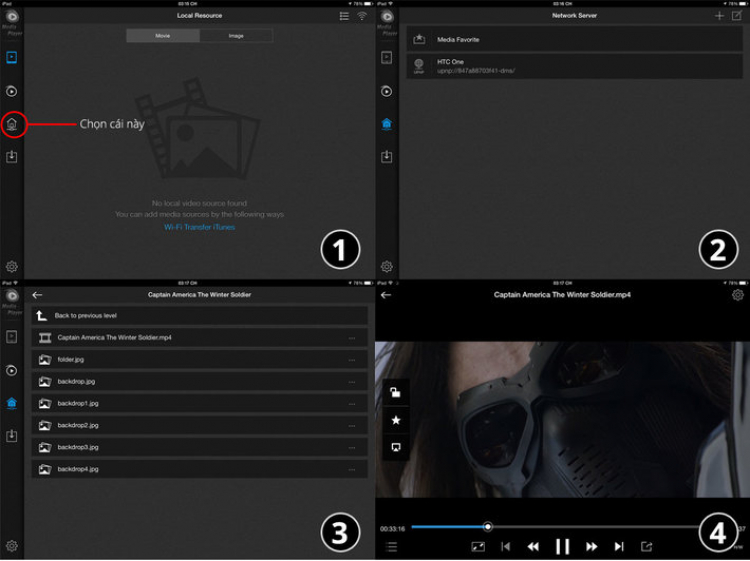Play Captain America The Winter Soldier.mp4 file
This screenshot has width=750, height=561.
(199, 338)
